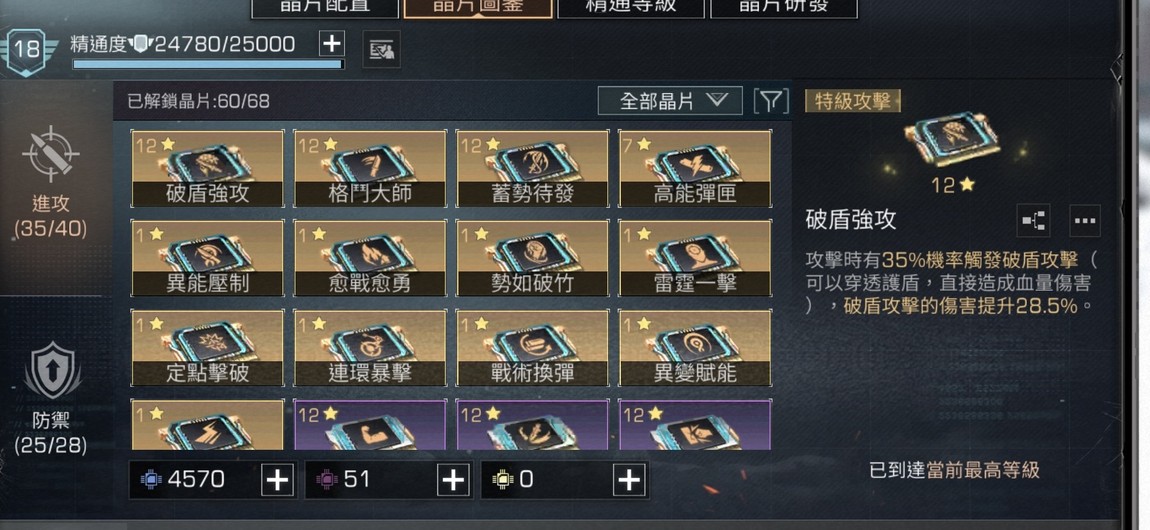Select the 進攻 attack category icon
Image resolution: width=1150 pixels, height=530 pixels.
pos(50,184)
